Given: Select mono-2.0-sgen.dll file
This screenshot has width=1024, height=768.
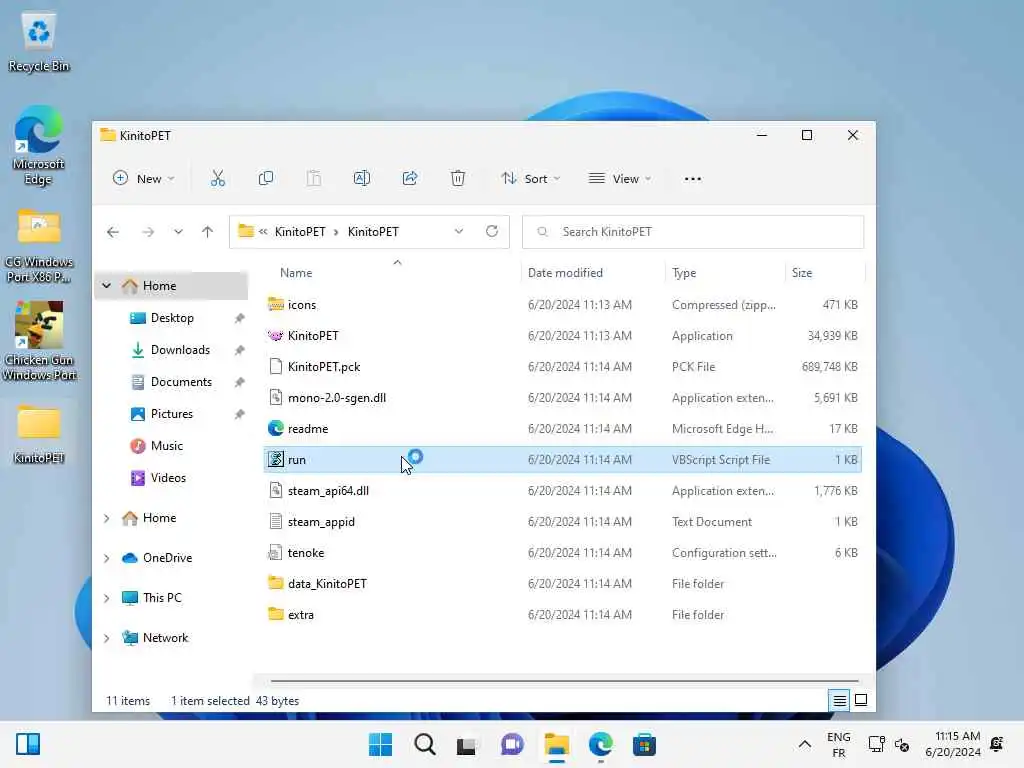Looking at the screenshot, I should [563, 398].
